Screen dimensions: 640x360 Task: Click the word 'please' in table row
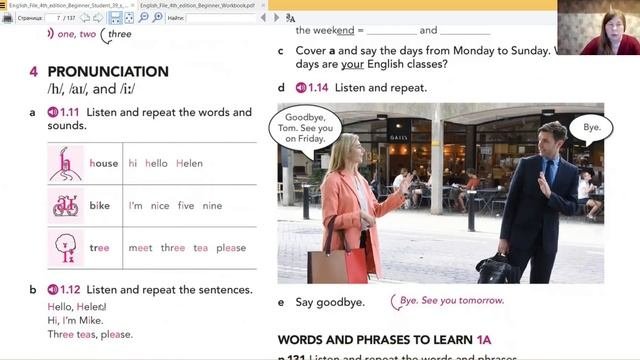pyautogui.click(x=231, y=248)
